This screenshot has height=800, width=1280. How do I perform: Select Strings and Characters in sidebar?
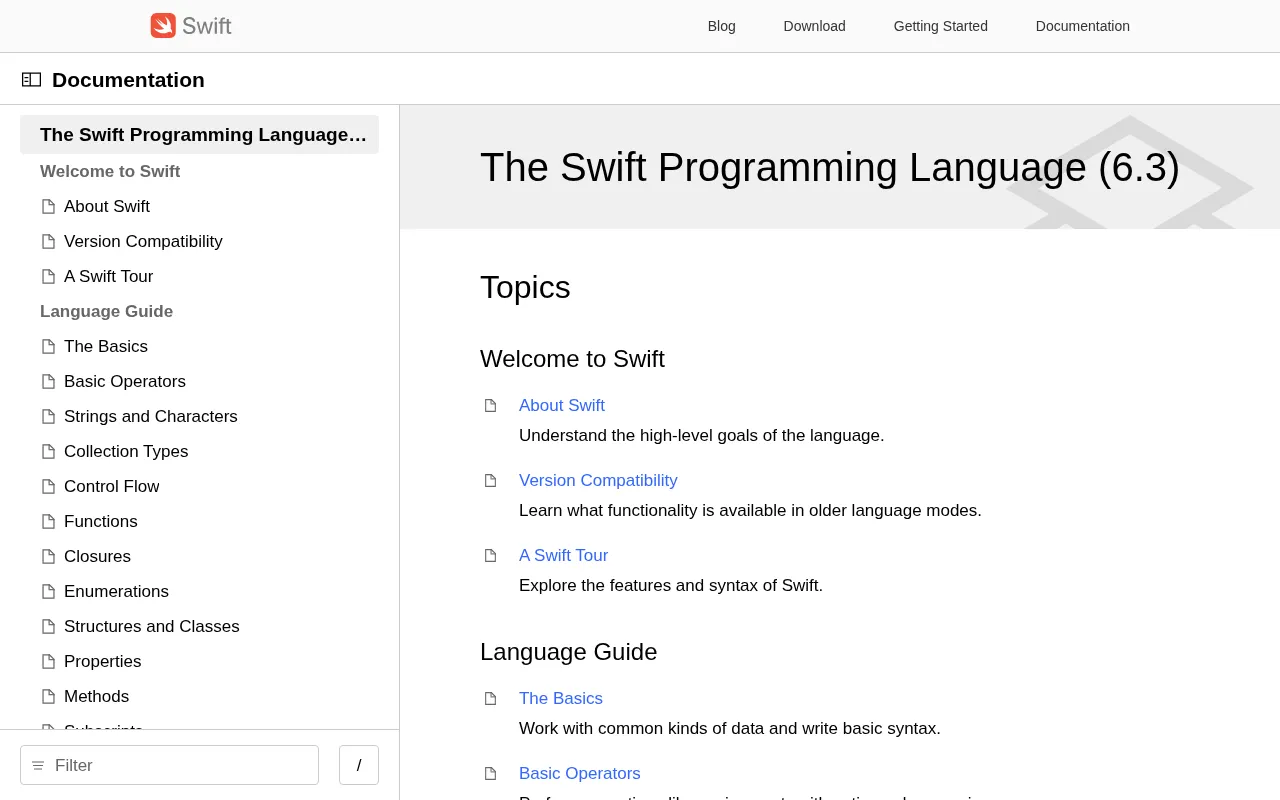tap(151, 417)
